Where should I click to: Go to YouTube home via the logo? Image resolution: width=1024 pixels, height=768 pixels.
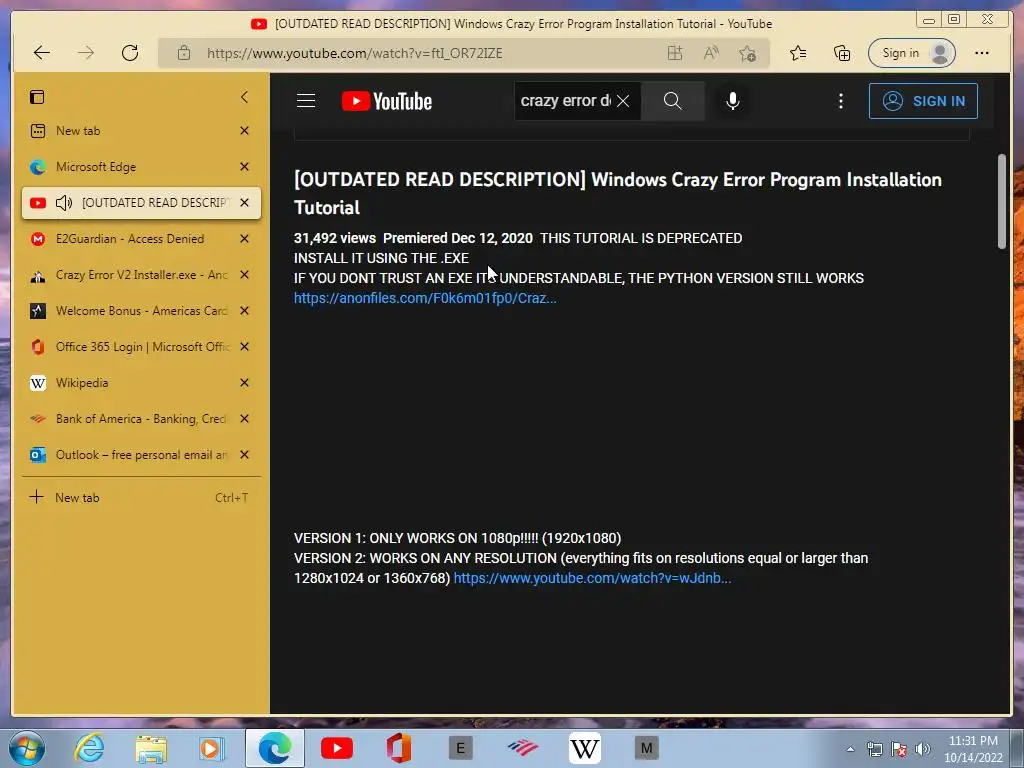[387, 101]
